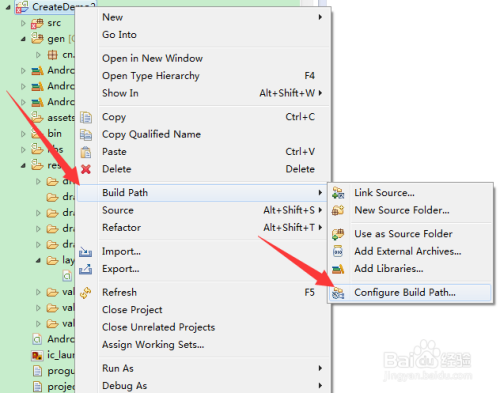This screenshot has width=500, height=393.
Task: Click the Link Source icon
Action: [338, 193]
